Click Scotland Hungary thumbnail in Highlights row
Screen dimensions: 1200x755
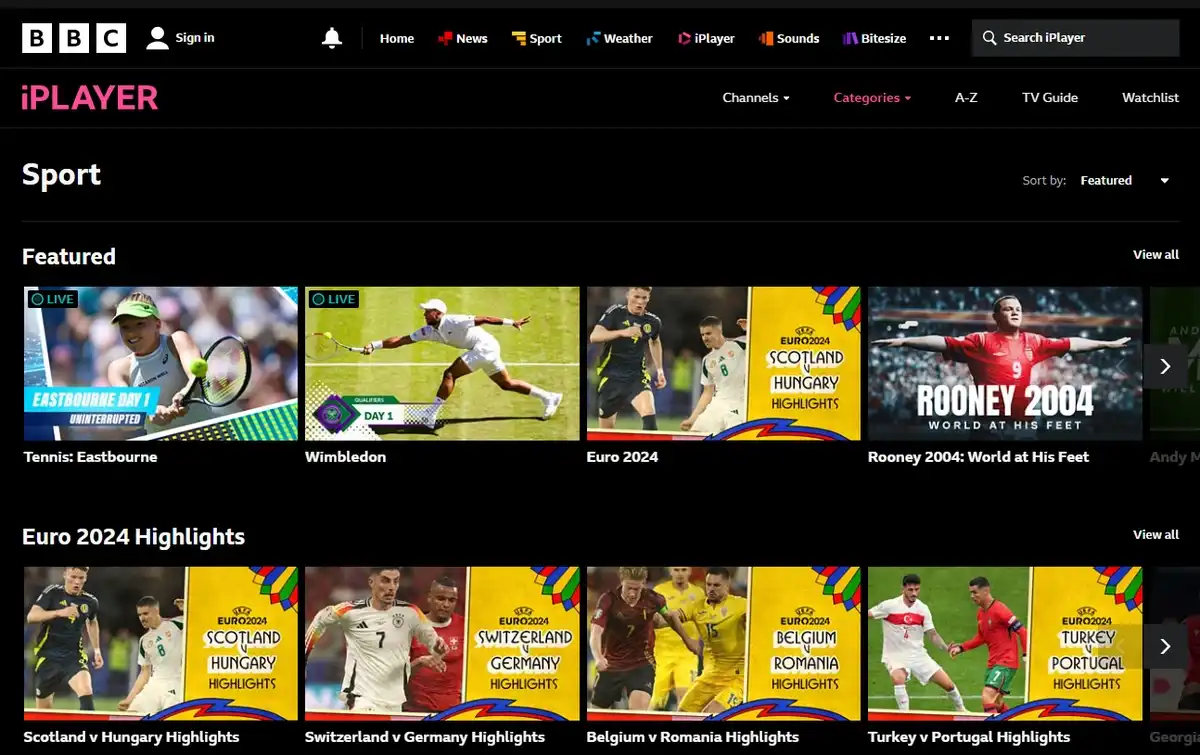160,644
